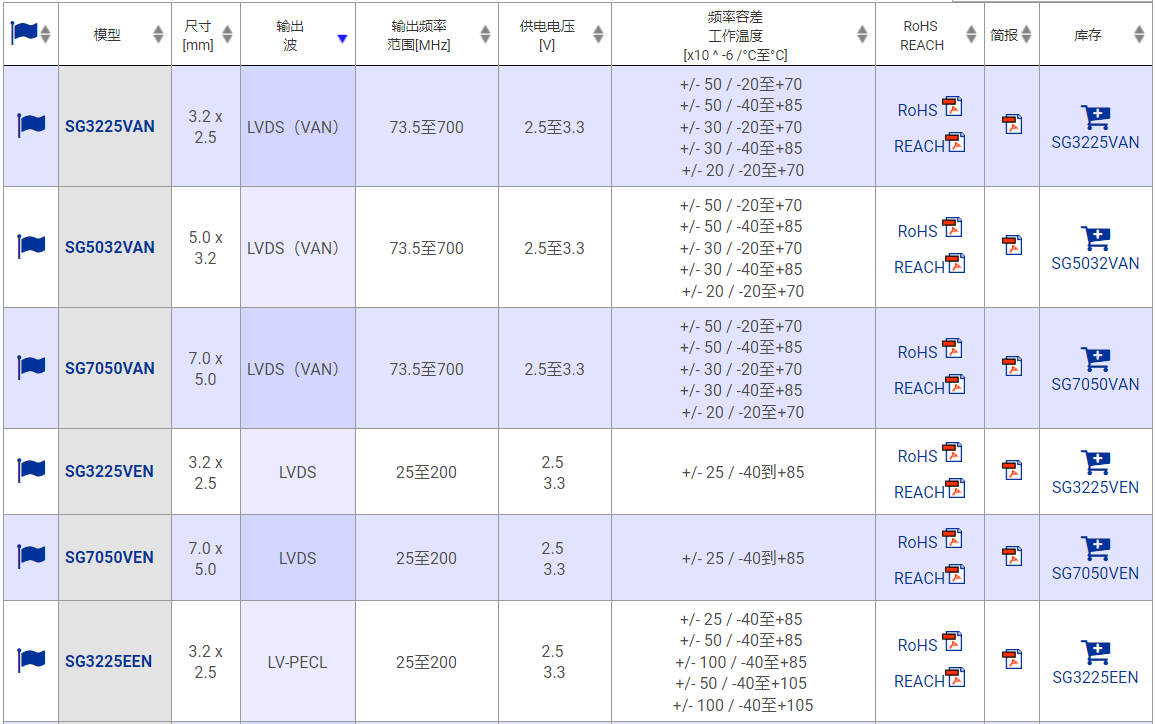
Task: Click the cart icon for SG3225VEN
Action: coord(1096,462)
